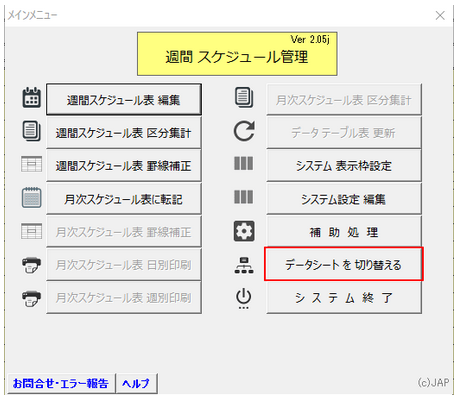
Task: Open システム設定 編集
Action: point(344,199)
